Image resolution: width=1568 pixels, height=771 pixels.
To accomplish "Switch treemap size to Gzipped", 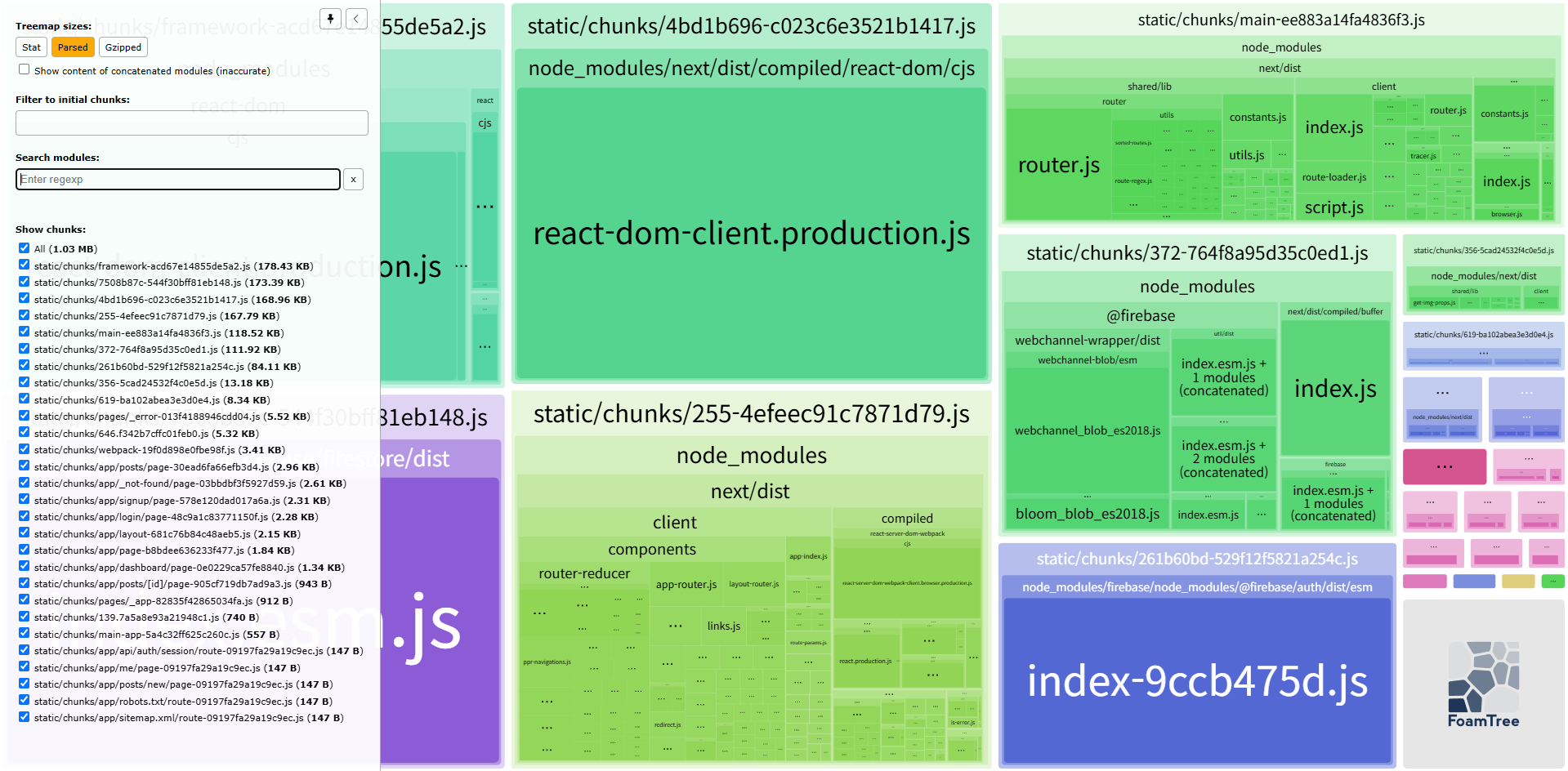I will [123, 47].
